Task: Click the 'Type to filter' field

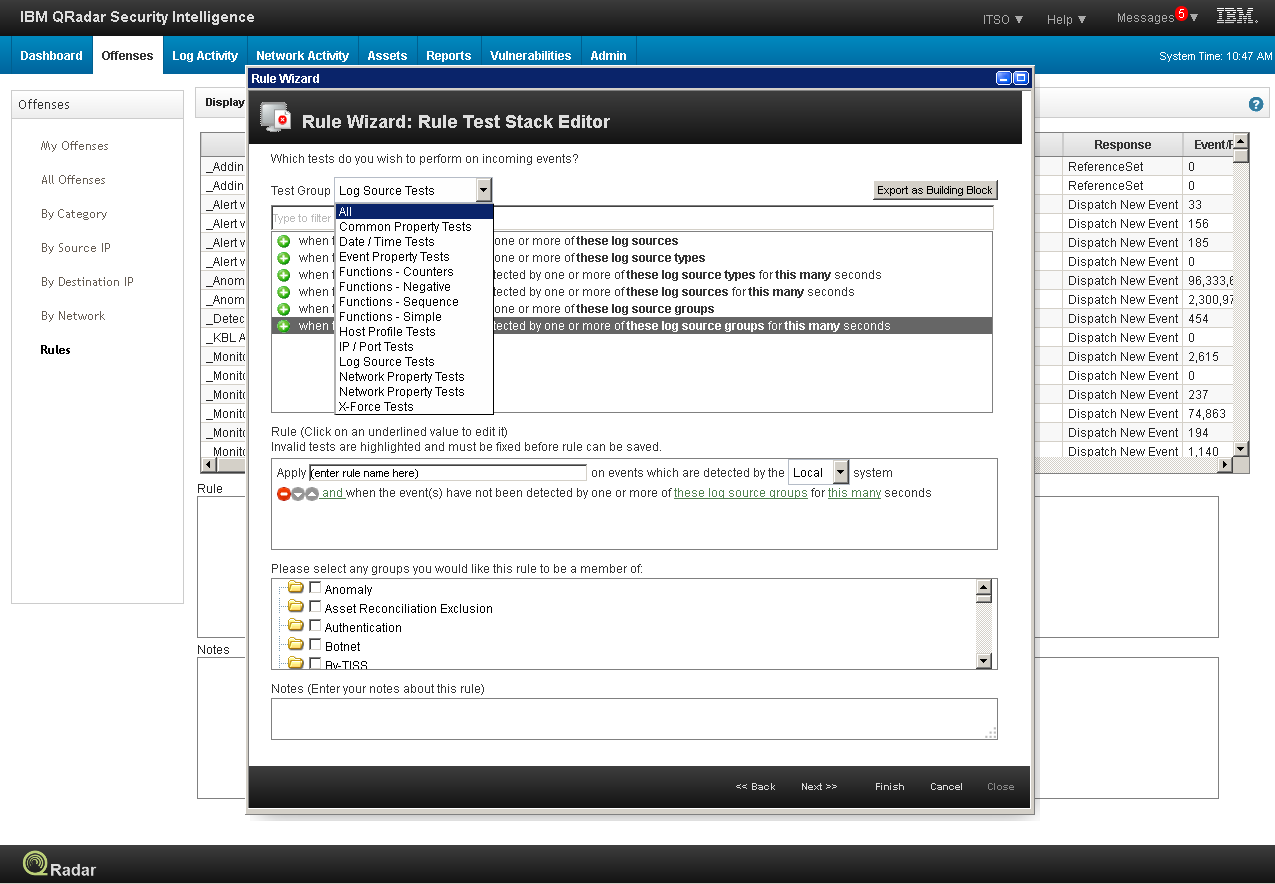Action: click(x=632, y=218)
